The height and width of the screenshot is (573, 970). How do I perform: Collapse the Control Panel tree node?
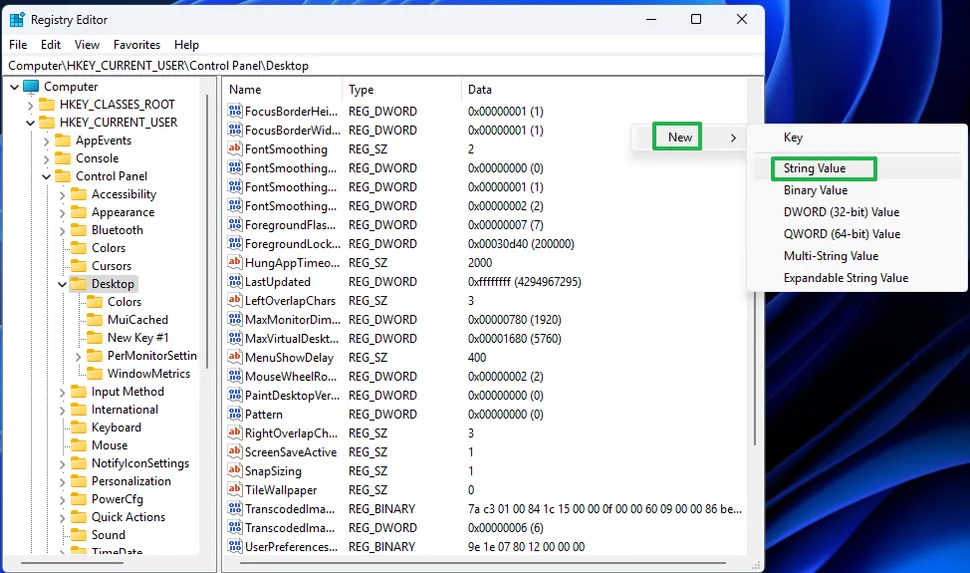click(x=46, y=177)
